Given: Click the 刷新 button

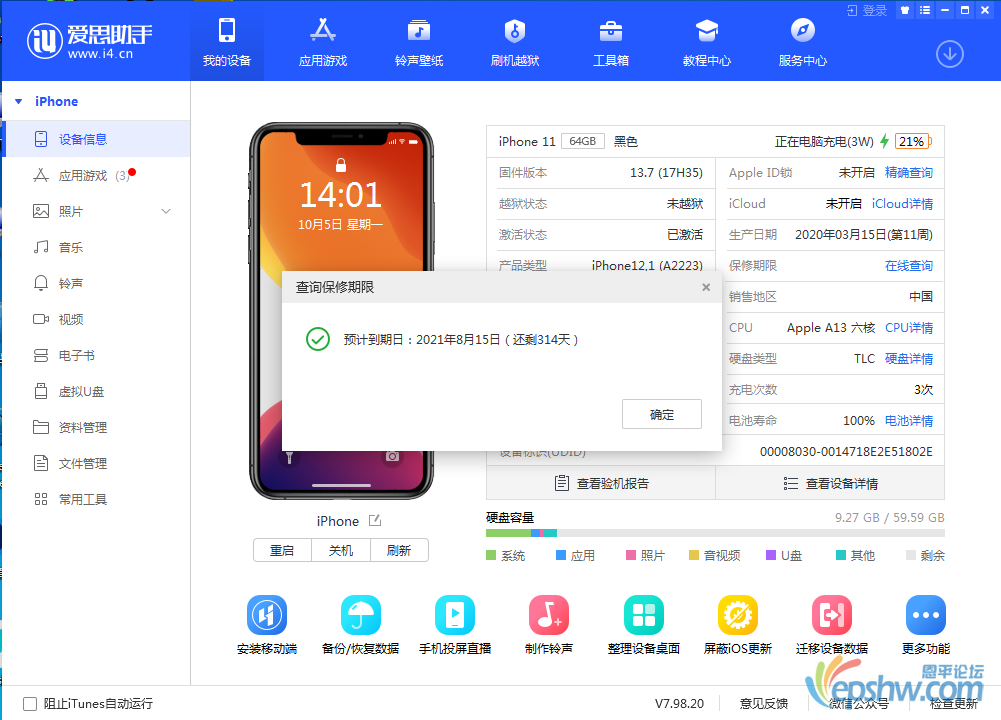Looking at the screenshot, I should click(x=399, y=550).
